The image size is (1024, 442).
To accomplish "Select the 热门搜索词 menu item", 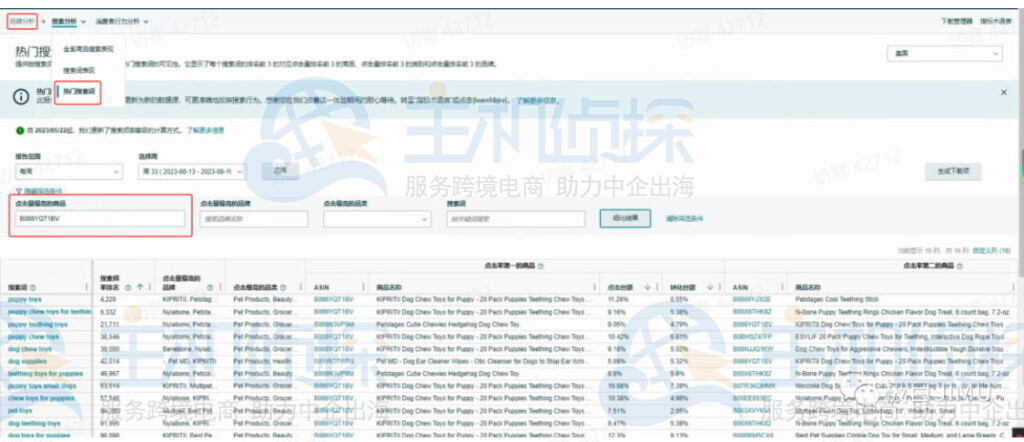I will (79, 91).
